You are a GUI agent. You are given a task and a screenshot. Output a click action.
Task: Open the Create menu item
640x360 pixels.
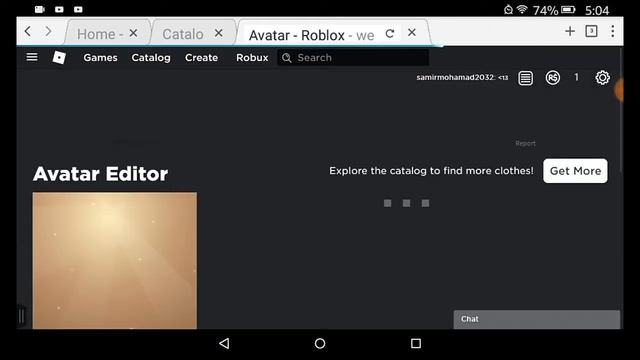pos(201,58)
